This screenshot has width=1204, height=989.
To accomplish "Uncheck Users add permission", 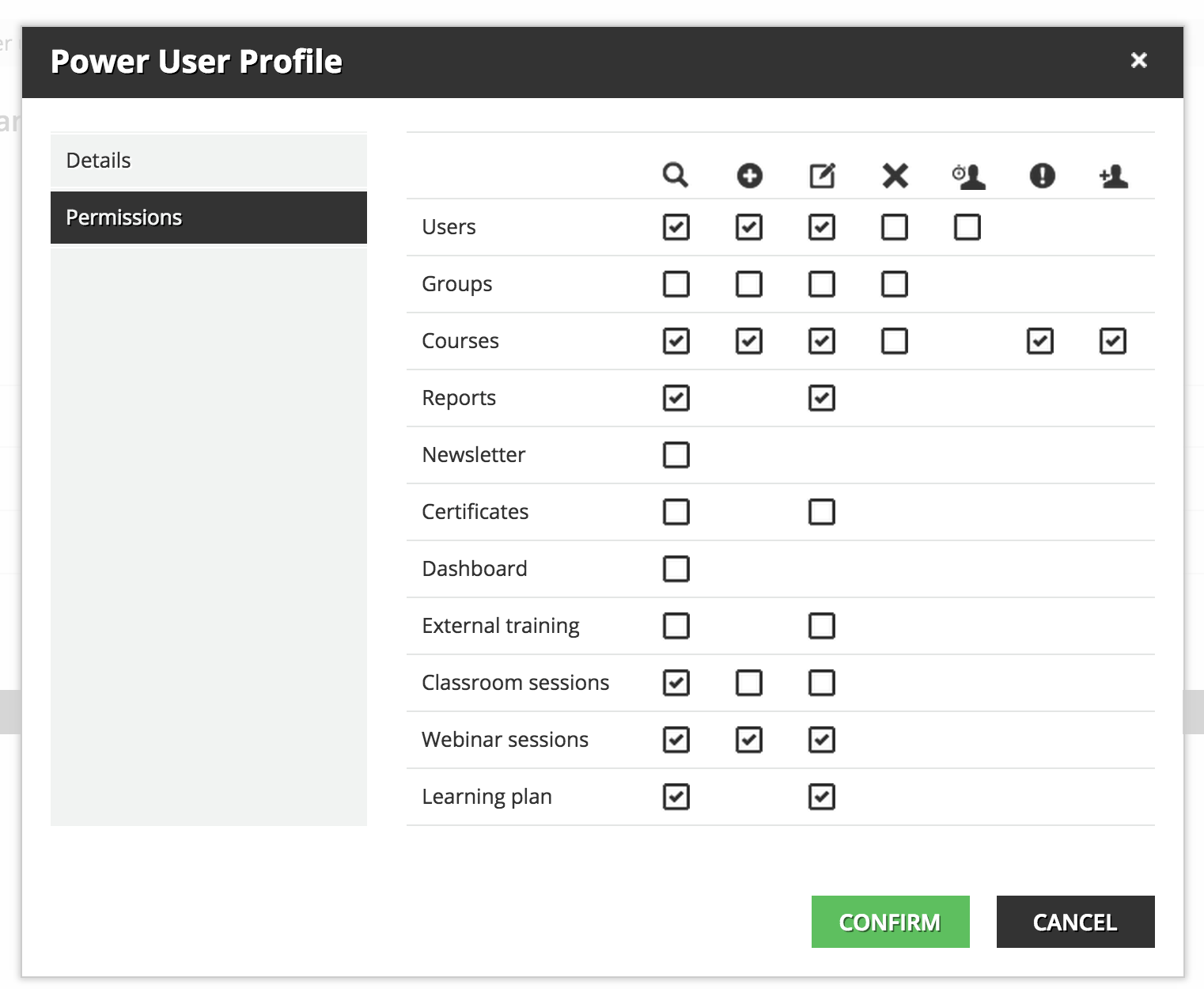I will [749, 227].
